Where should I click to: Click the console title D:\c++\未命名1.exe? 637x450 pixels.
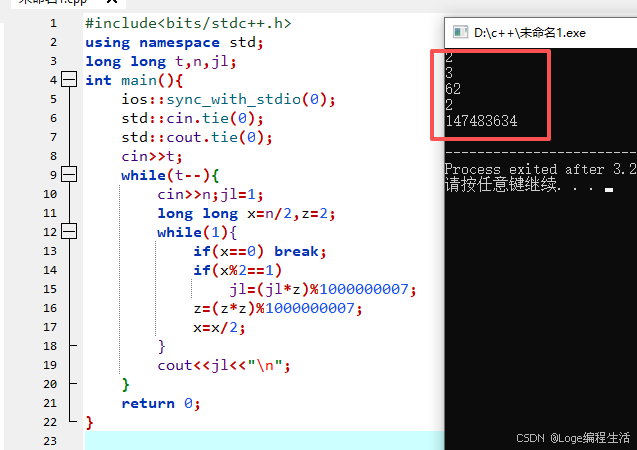[530, 32]
